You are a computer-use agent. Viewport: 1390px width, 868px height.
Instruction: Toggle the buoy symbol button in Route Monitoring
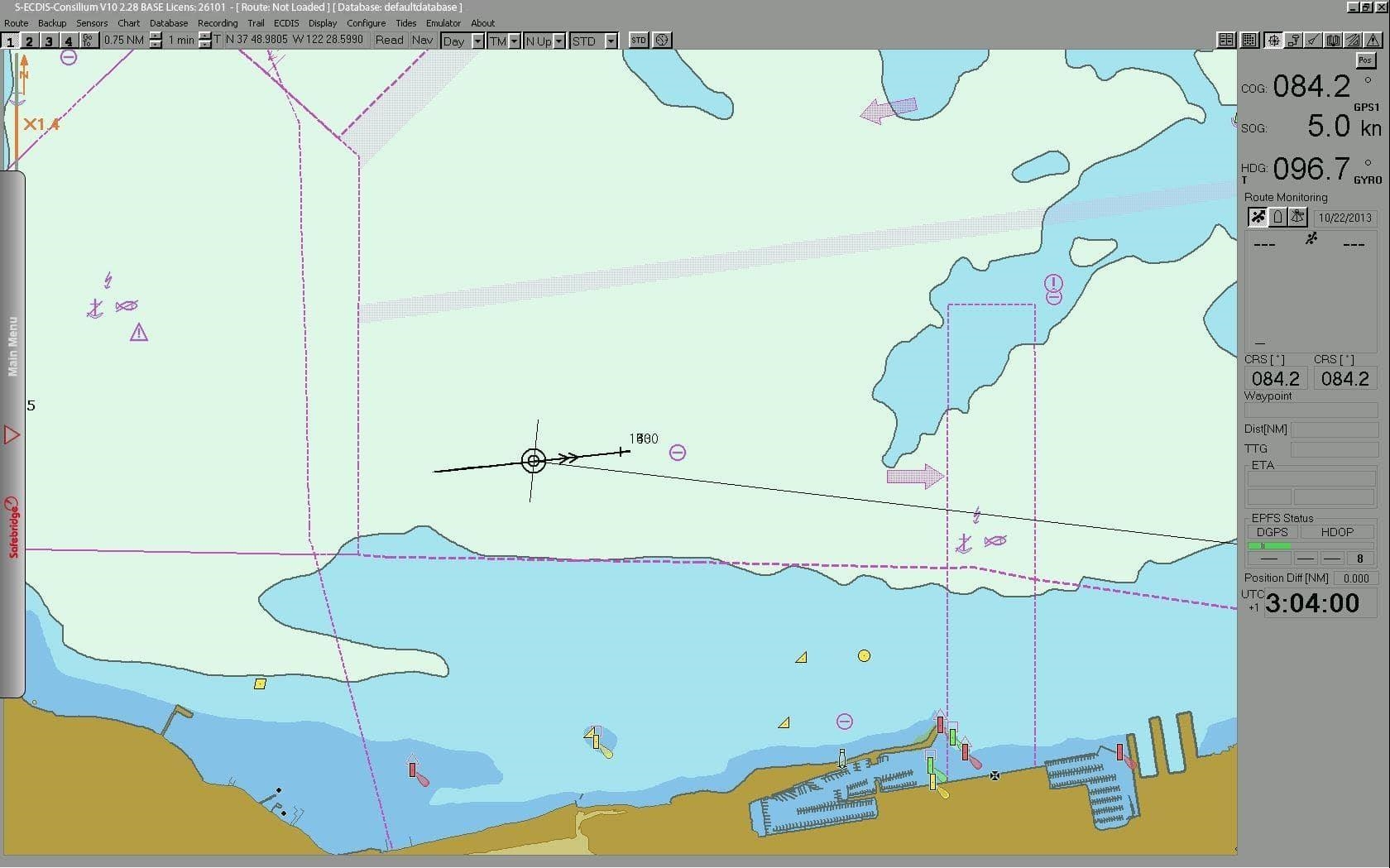(x=1278, y=217)
